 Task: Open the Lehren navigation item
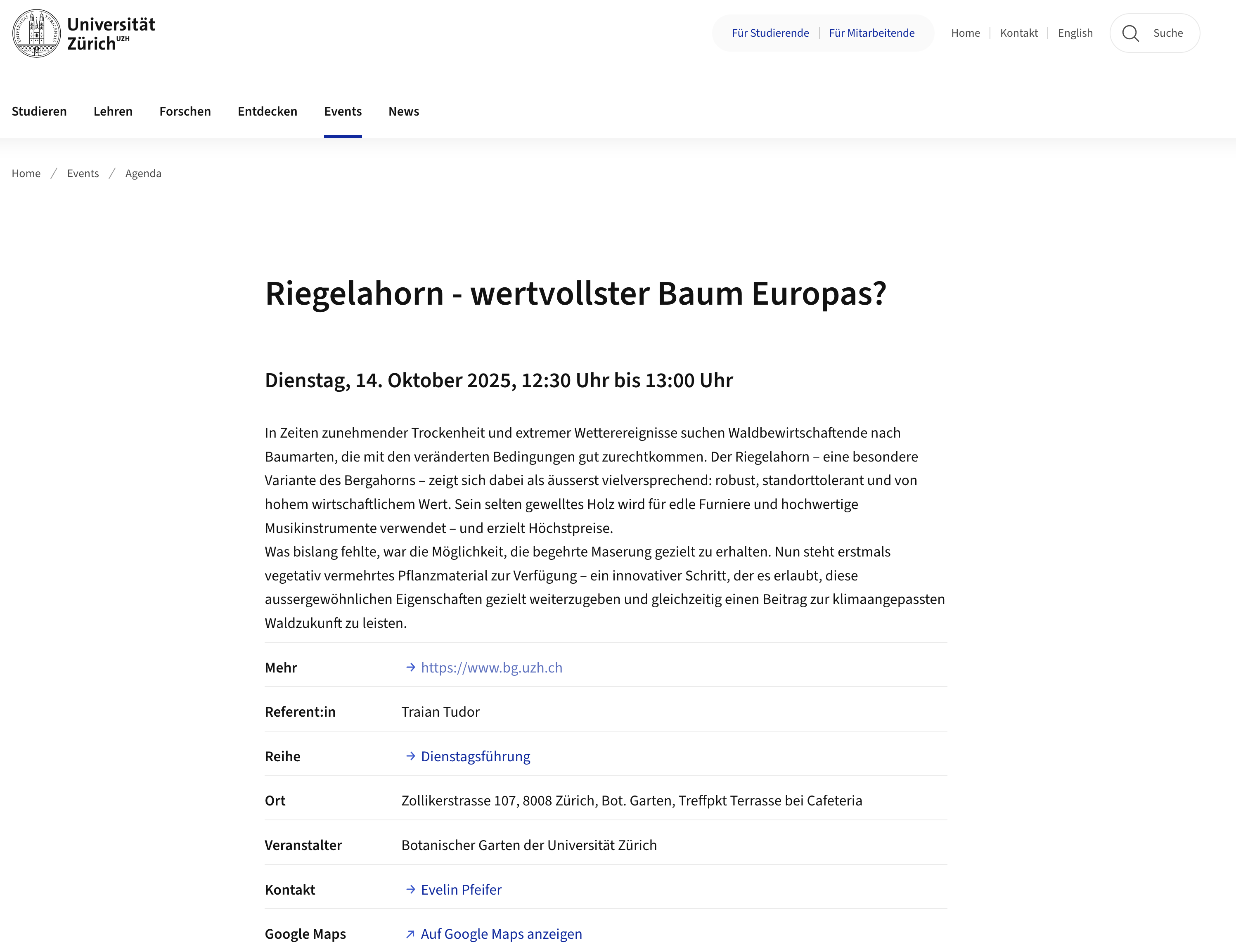click(113, 111)
